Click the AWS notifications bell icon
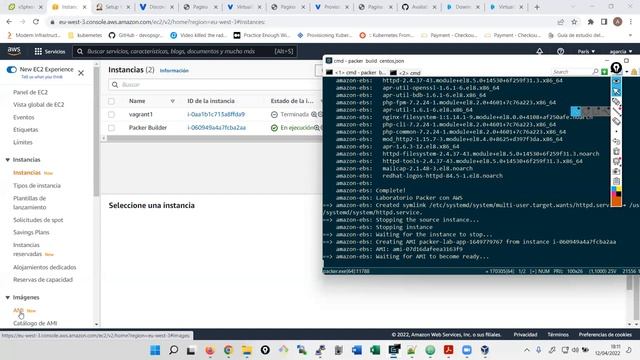640x360 pixels. [540, 51]
